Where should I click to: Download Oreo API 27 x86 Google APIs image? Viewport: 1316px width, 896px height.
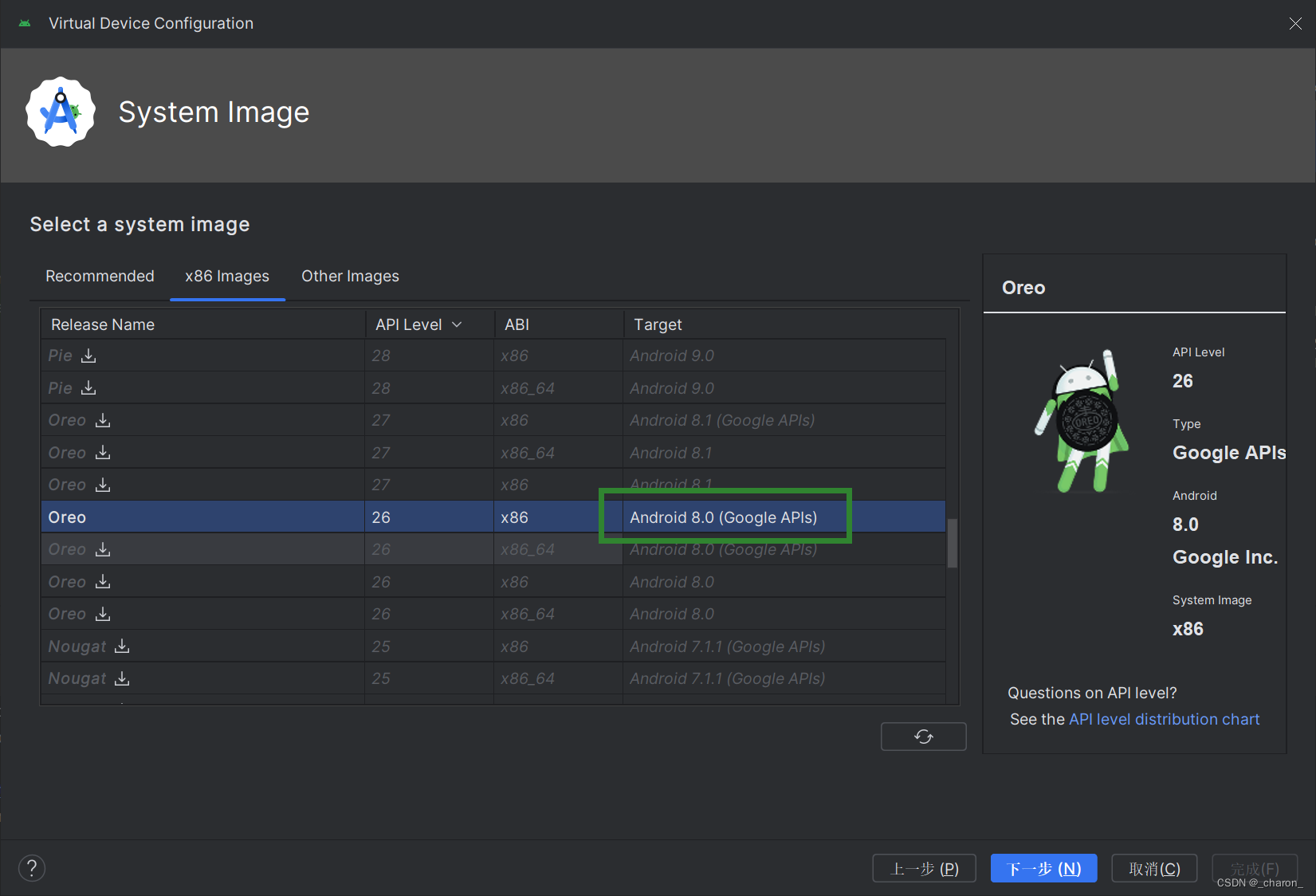[103, 420]
